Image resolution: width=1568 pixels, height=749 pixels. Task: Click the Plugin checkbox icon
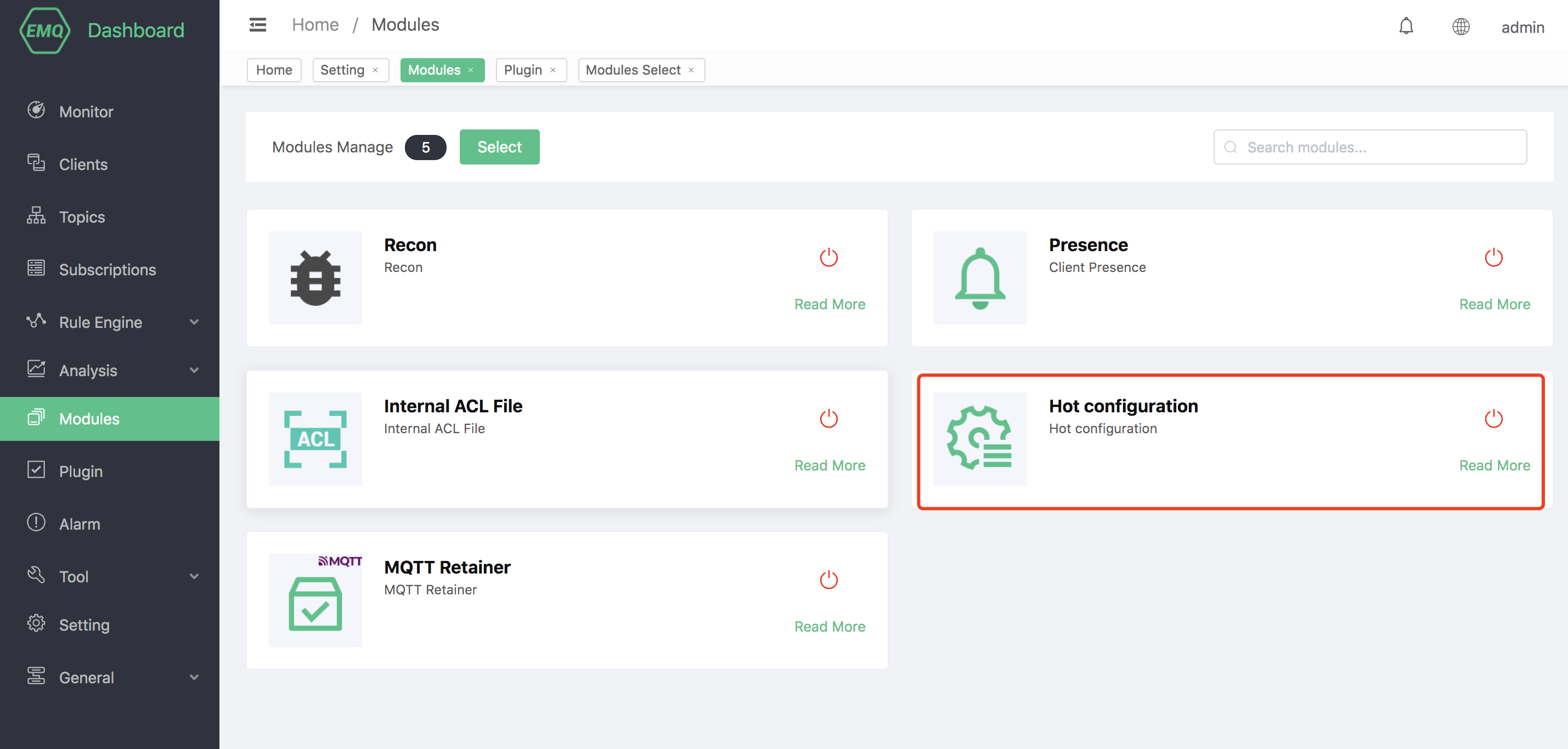(x=36, y=470)
